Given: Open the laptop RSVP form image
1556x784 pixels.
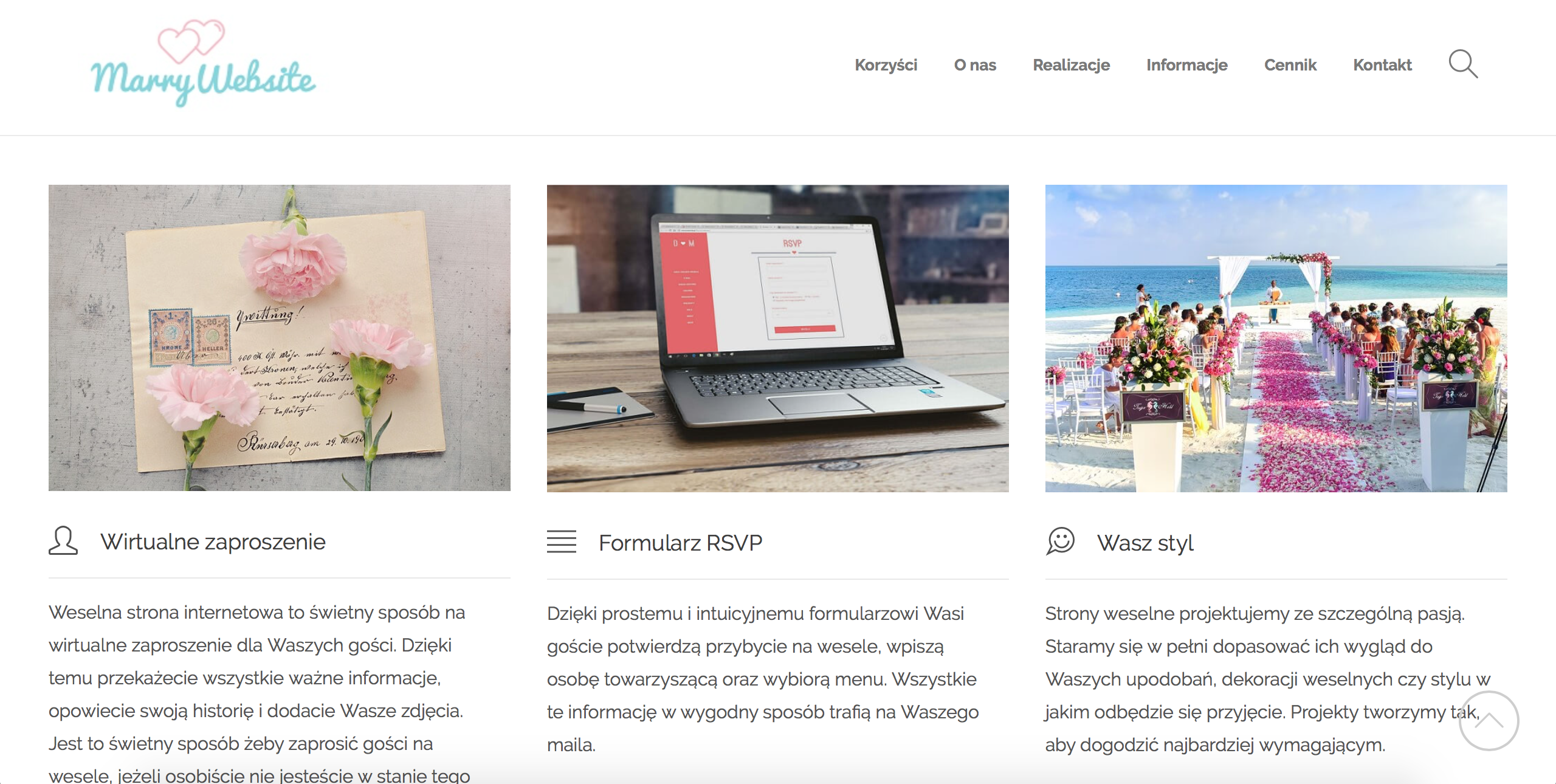Looking at the screenshot, I should click(x=778, y=338).
